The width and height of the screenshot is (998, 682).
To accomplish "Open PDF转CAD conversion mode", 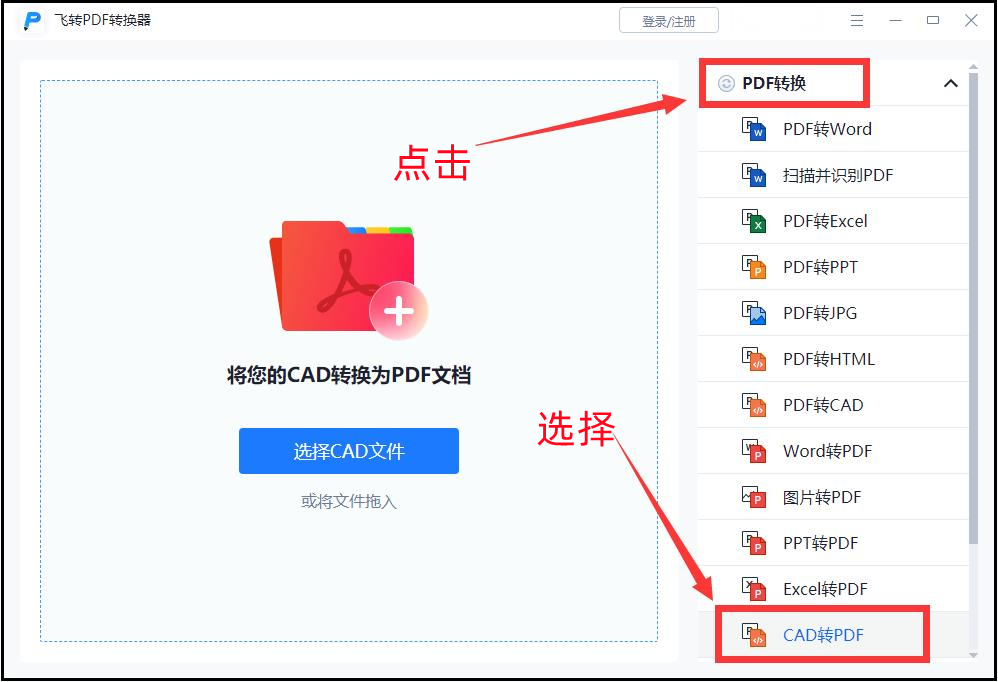I will pos(833,405).
